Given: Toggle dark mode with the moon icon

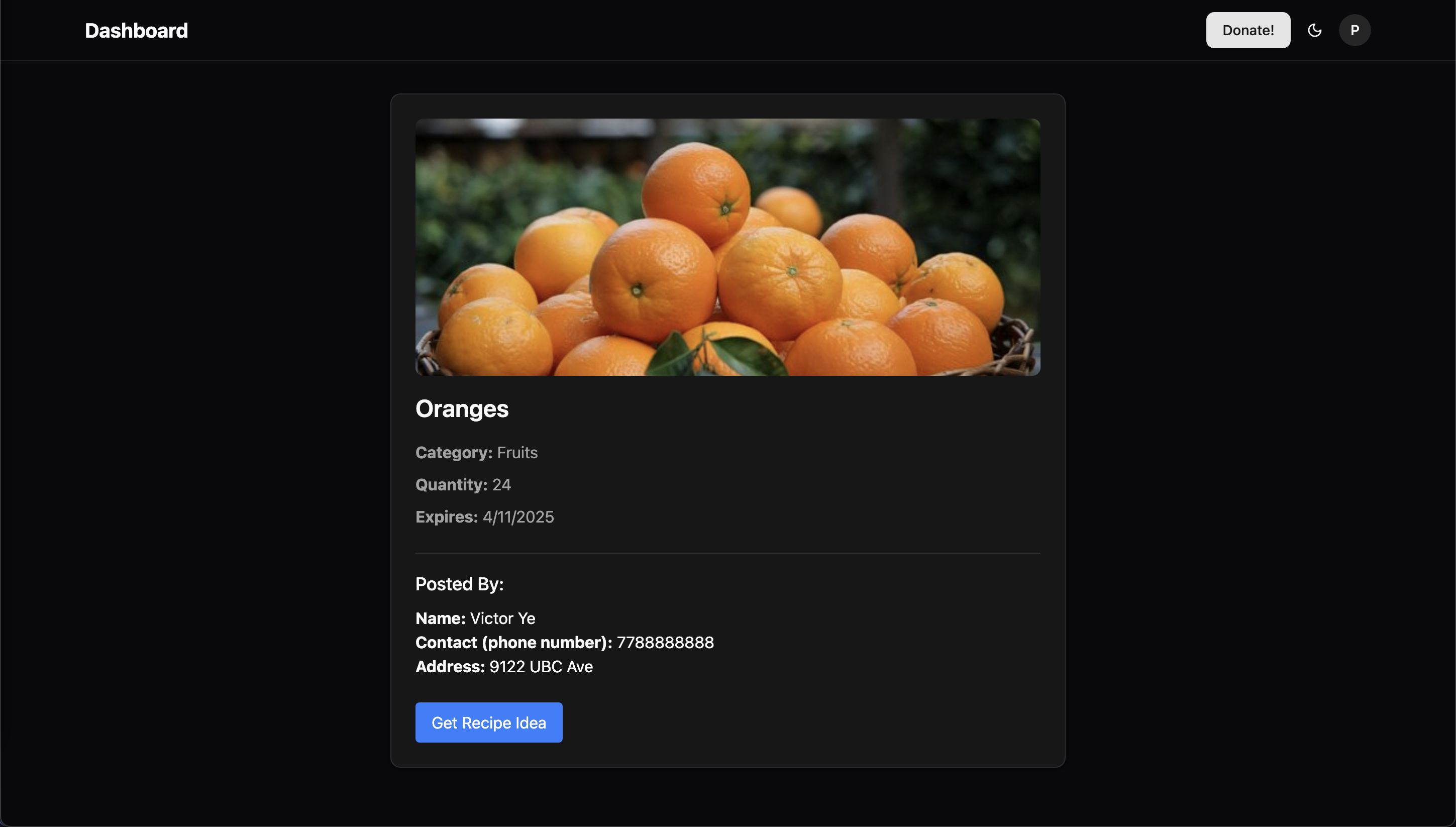Looking at the screenshot, I should (x=1315, y=30).
